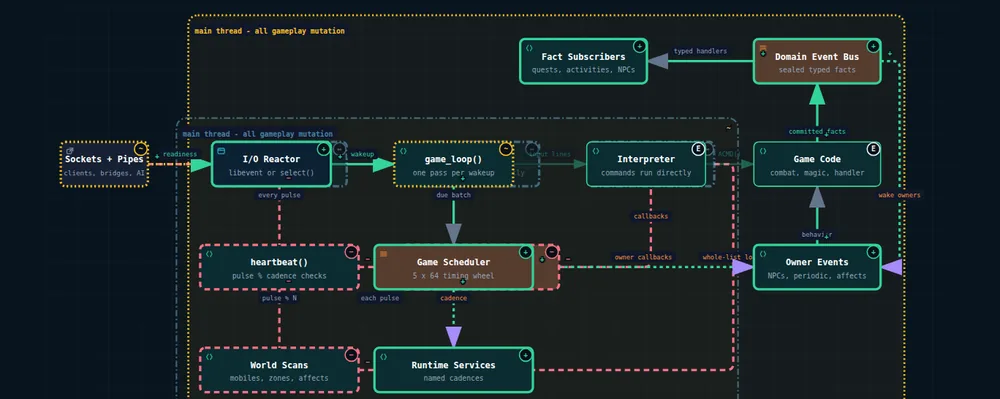This screenshot has width=1000, height=399.
Task: Click the code brackets icon in heartbeat() node
Action: point(209,254)
